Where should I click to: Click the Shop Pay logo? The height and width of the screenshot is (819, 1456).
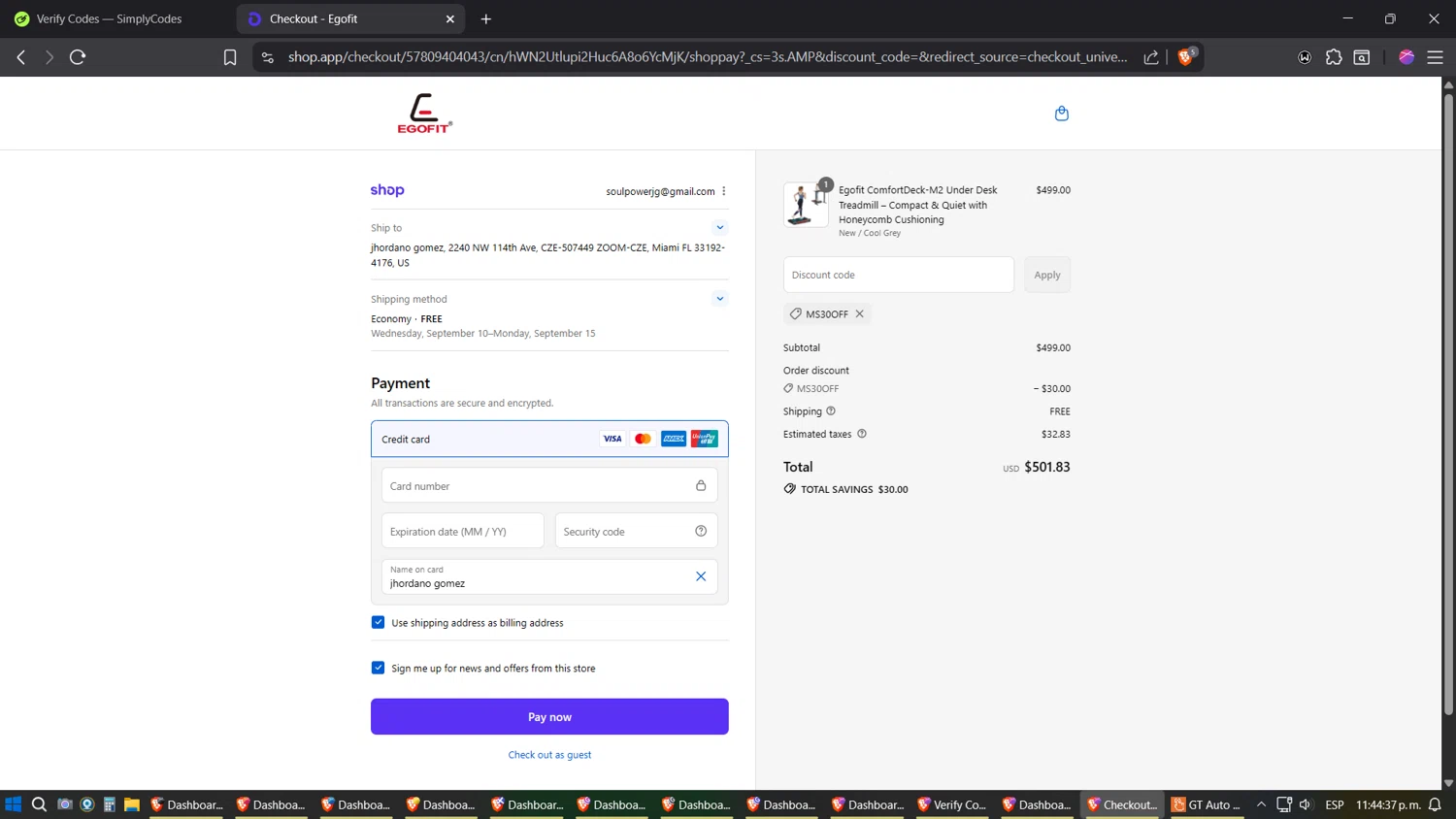coord(387,190)
